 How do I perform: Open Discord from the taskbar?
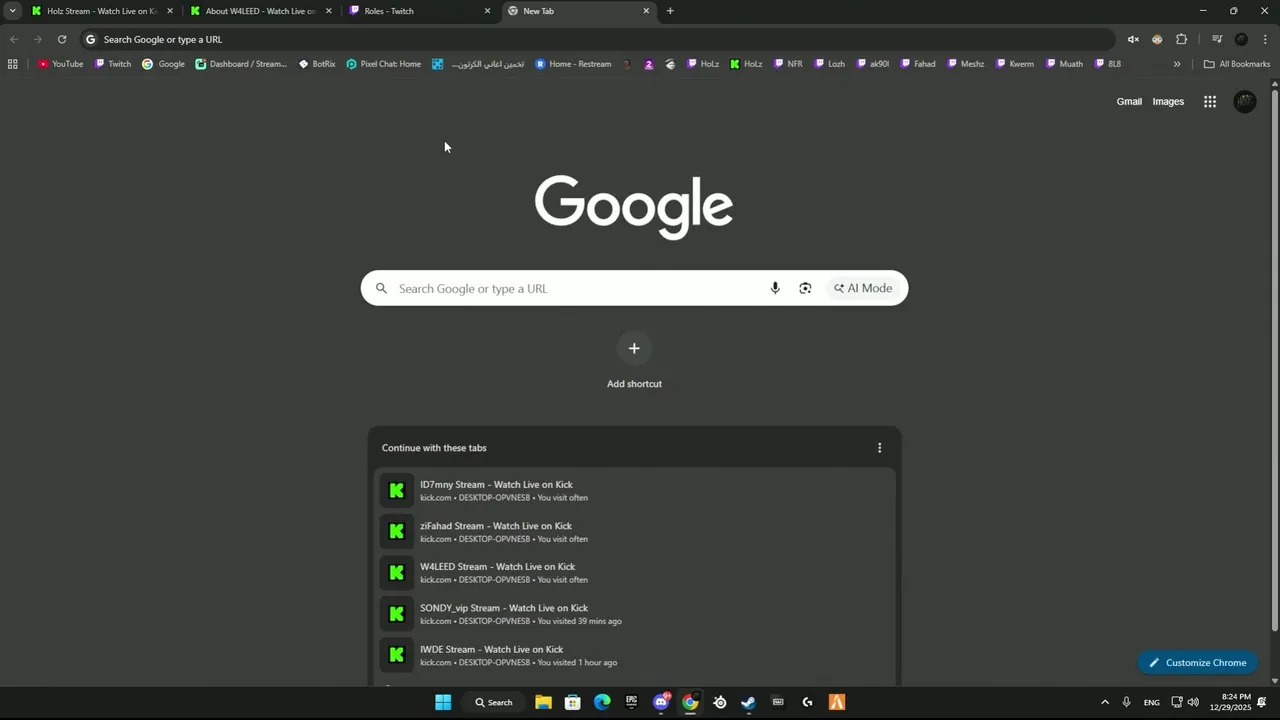tap(661, 702)
